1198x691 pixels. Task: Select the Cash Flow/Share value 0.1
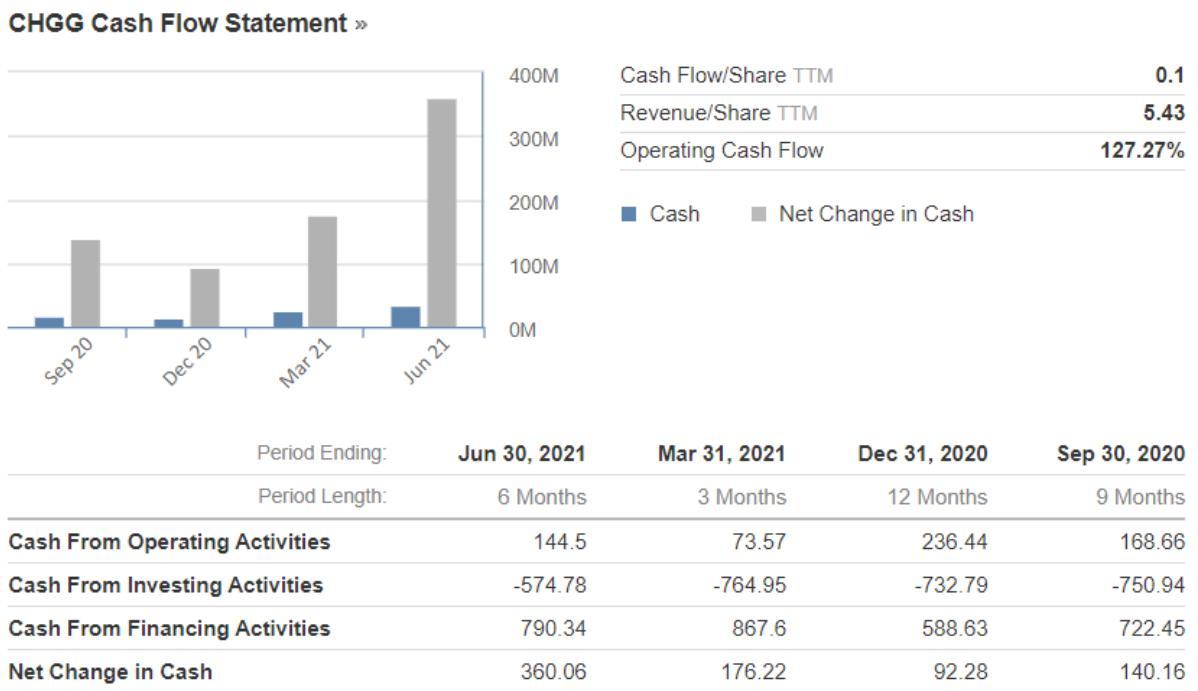point(1170,76)
